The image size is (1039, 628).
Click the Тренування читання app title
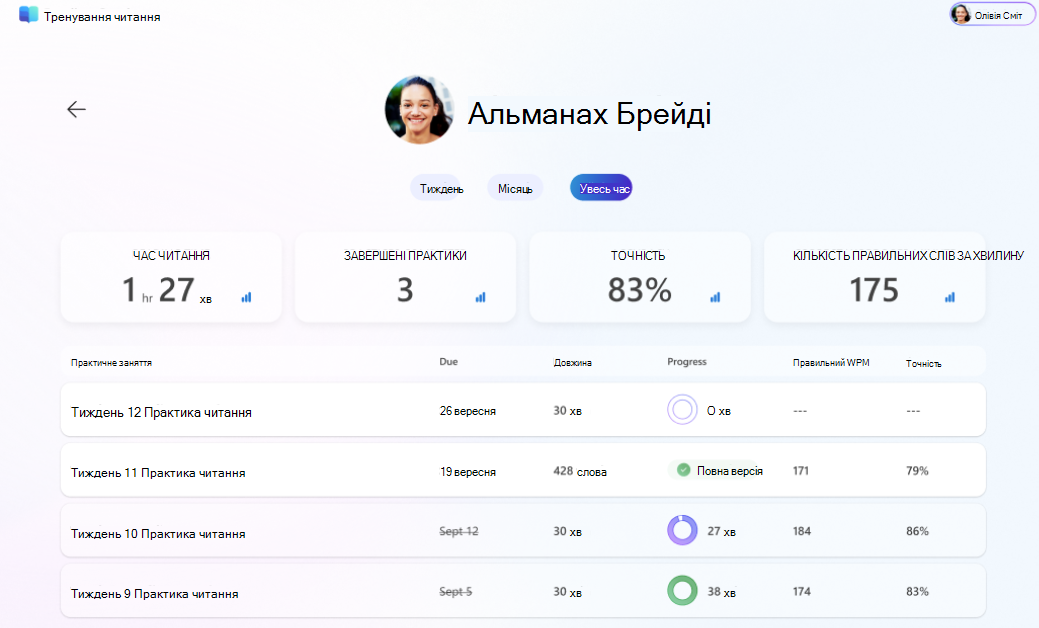pos(102,17)
